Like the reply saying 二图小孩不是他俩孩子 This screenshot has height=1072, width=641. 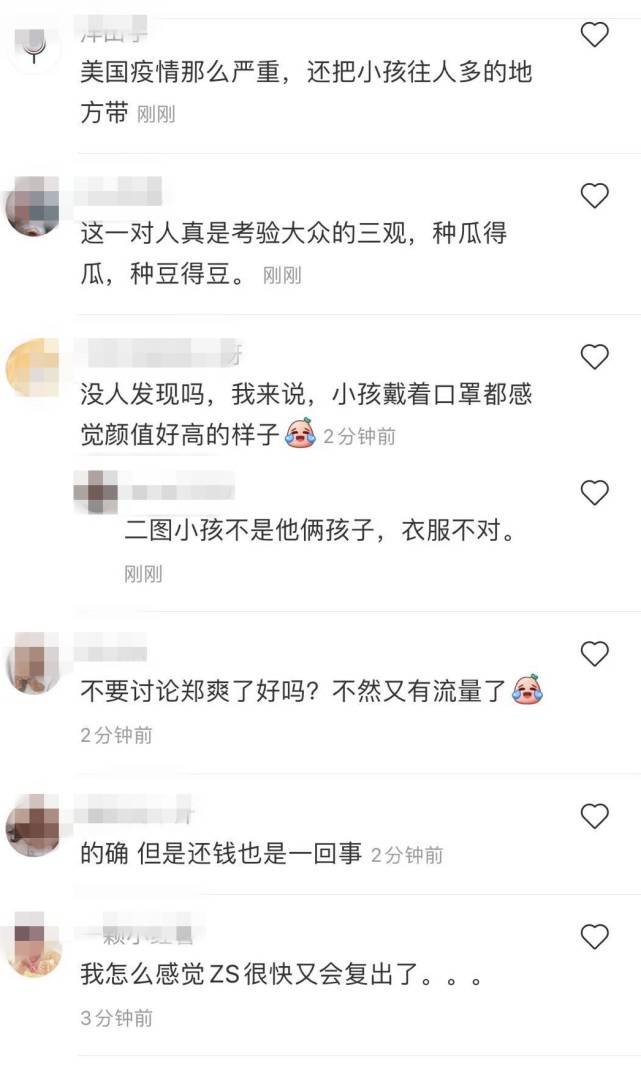click(594, 492)
